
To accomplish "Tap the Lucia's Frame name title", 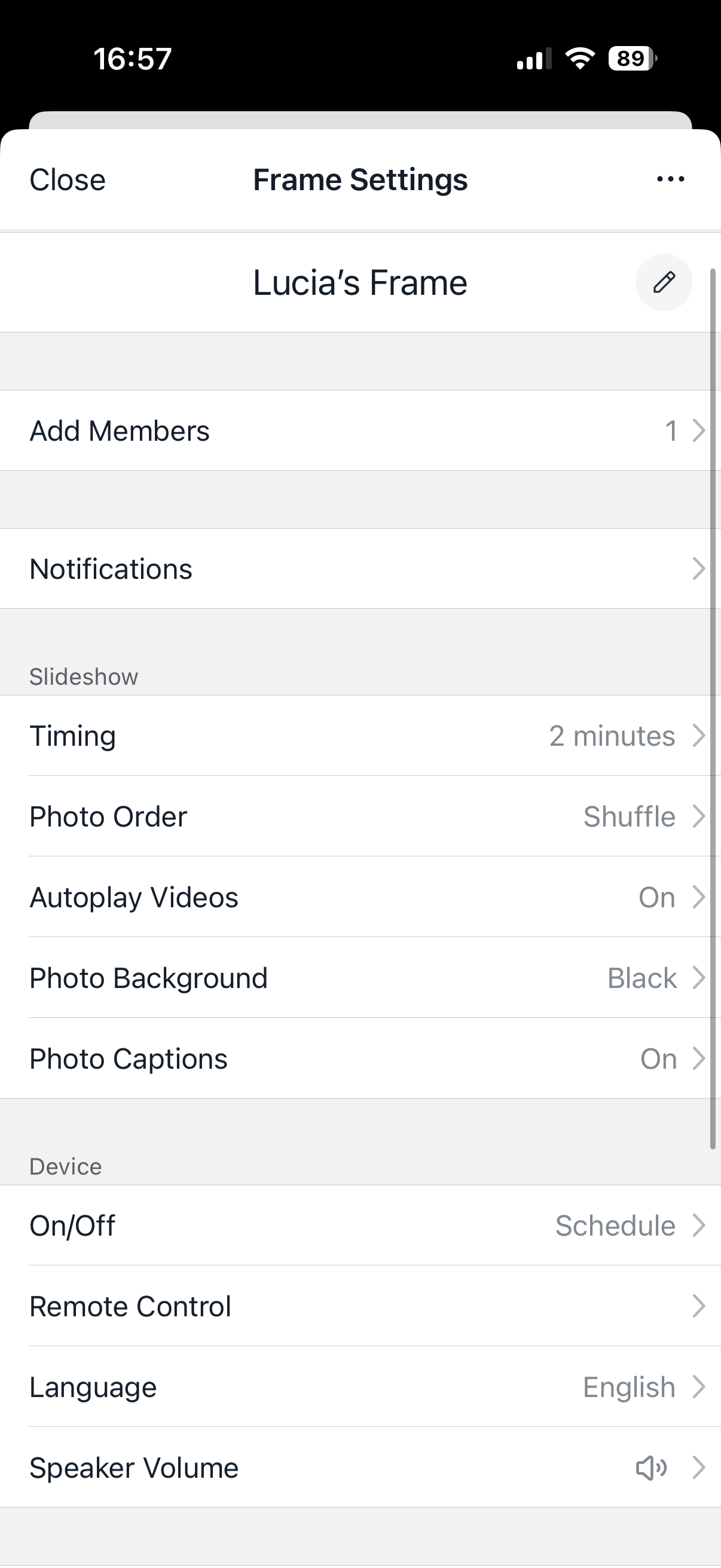I will 360,283.
